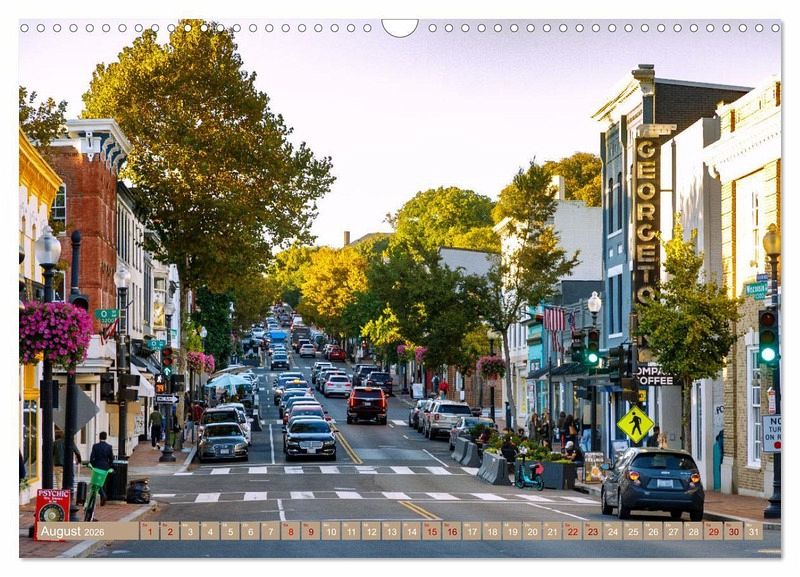This screenshot has height=577, width=800.
Task: Click the dark car parked at bottom right
Action: tap(652, 482)
